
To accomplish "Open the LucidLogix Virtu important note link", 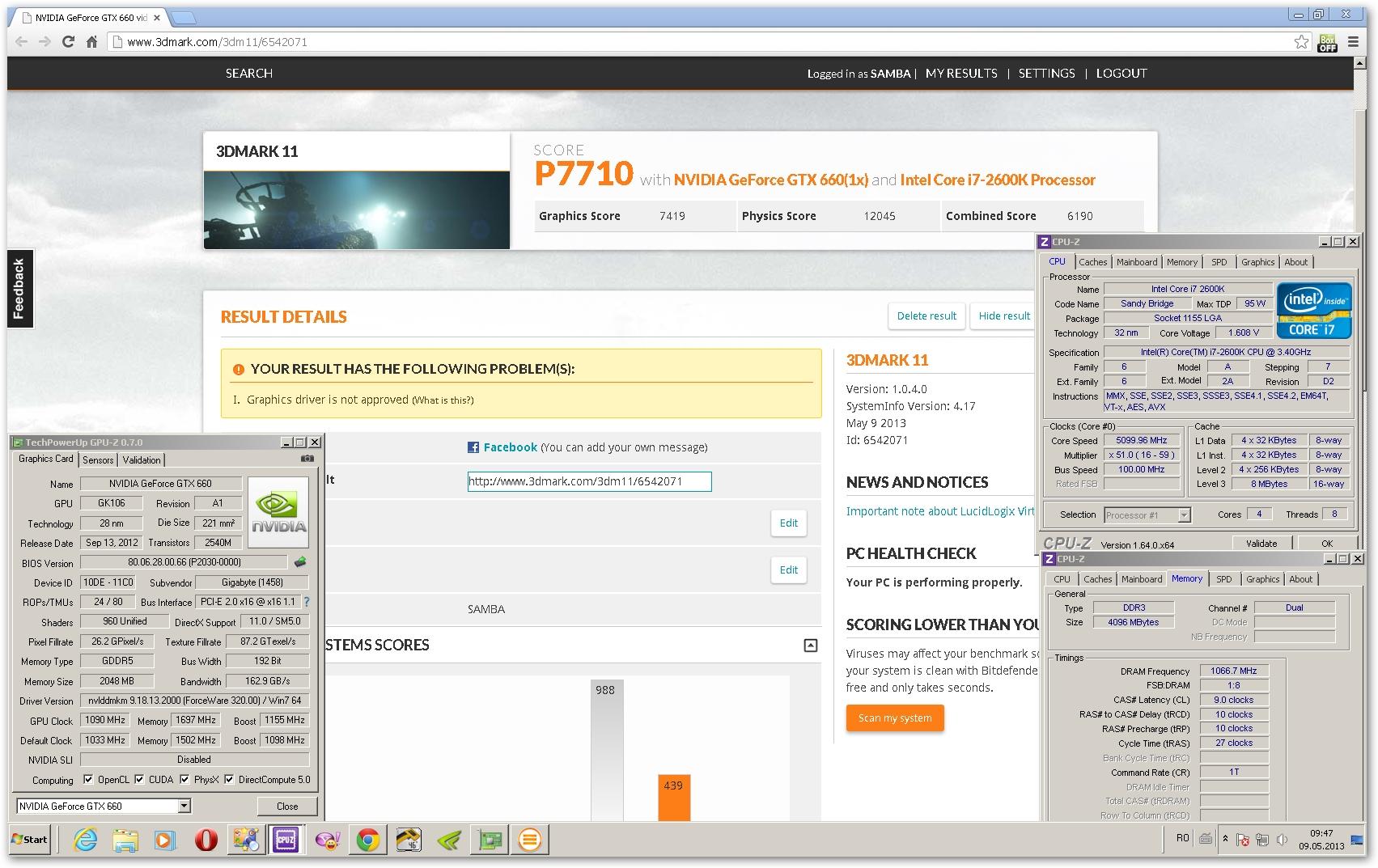I will coord(940,511).
